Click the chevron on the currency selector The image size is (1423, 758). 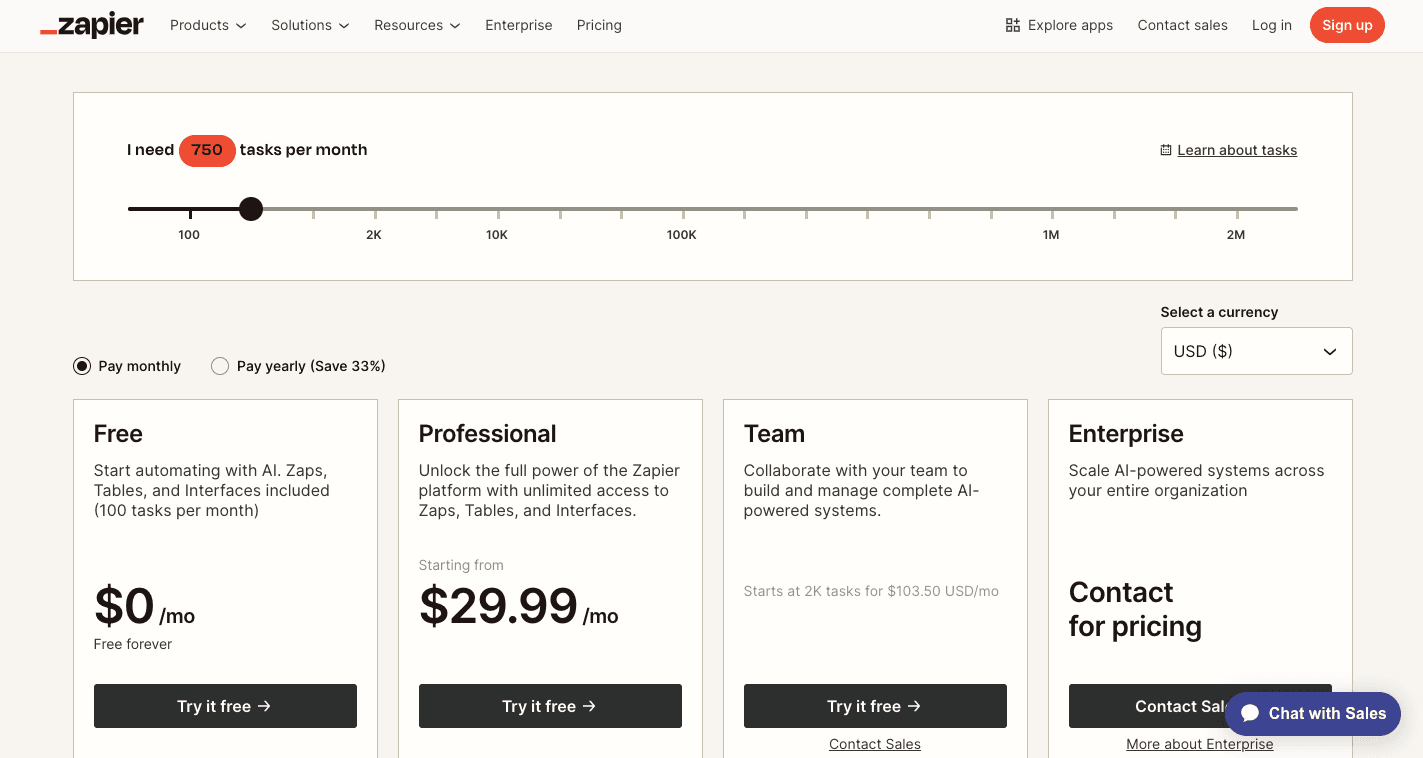1330,351
